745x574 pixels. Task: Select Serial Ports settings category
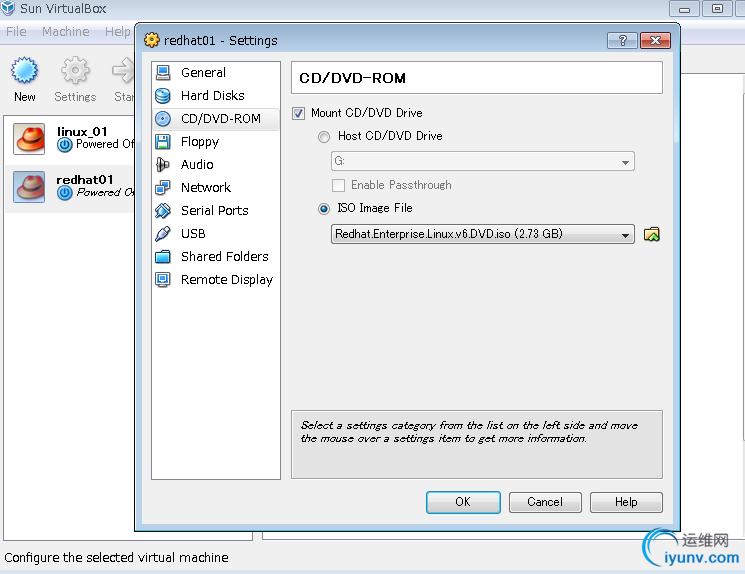click(x=216, y=210)
